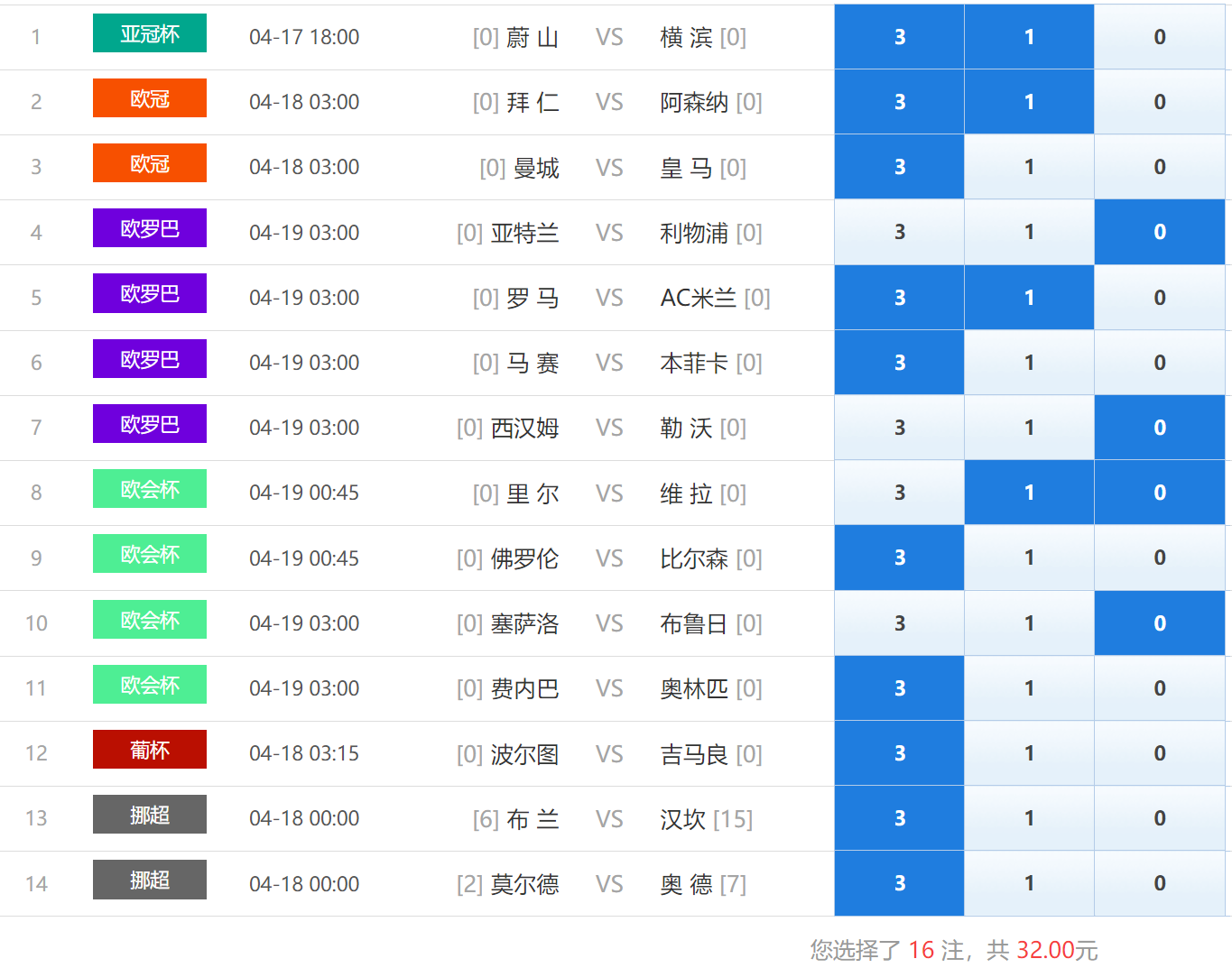
Task: Click the 欧罗巴 league tag in row 4
Action: click(150, 228)
